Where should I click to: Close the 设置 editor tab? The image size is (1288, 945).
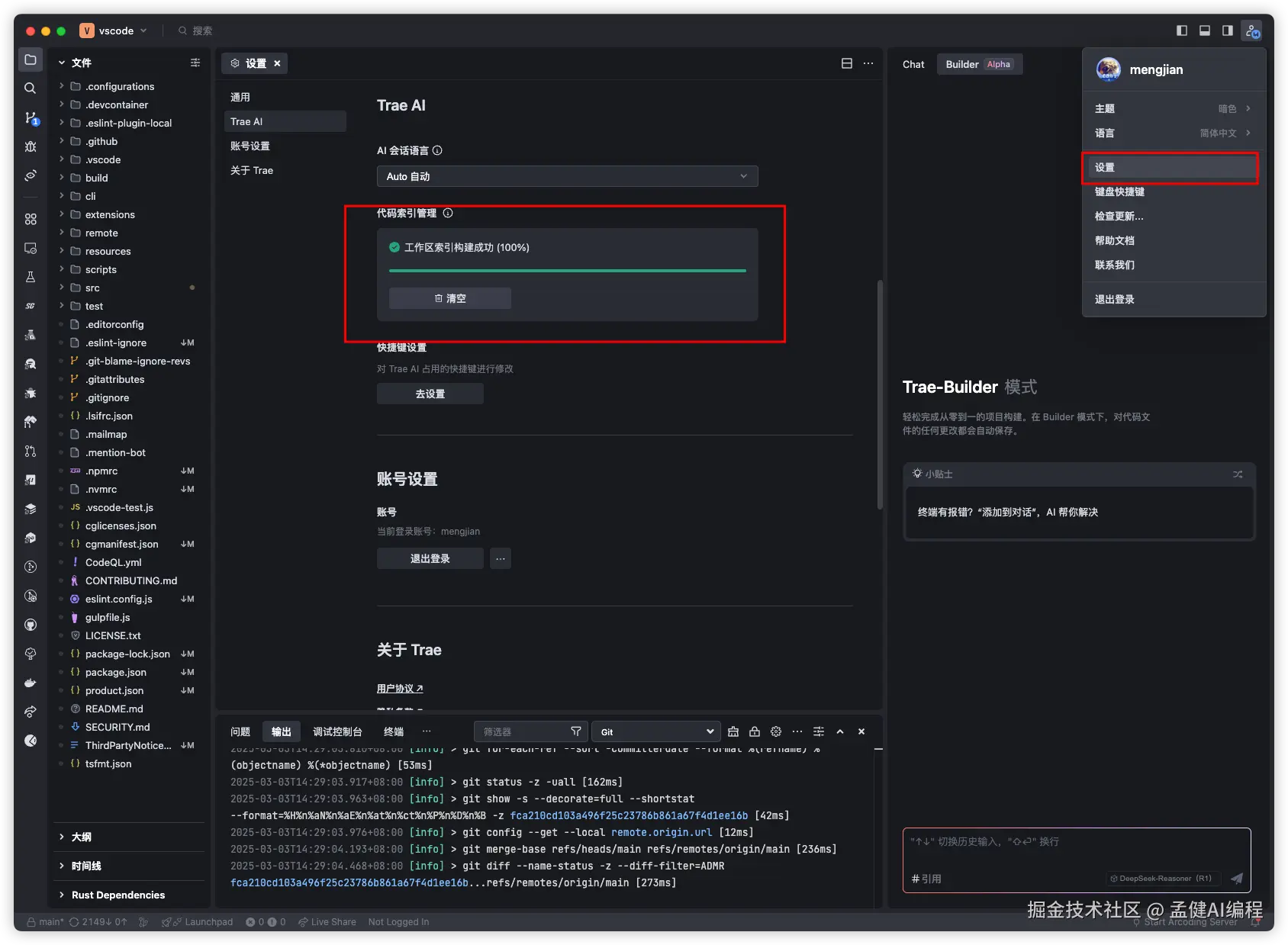coord(277,63)
